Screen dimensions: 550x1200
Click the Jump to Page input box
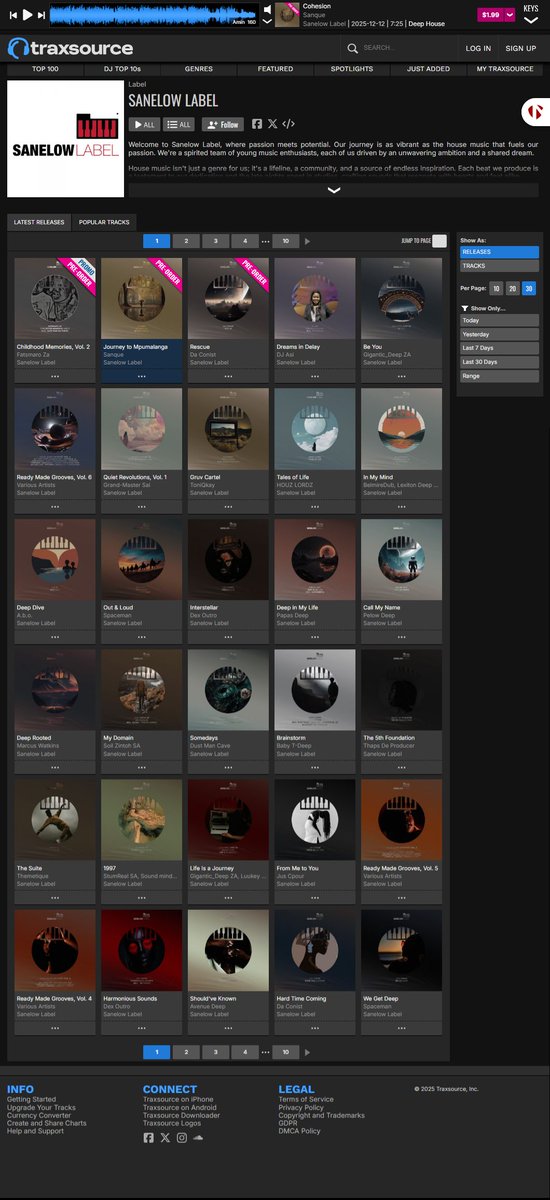[x=439, y=241]
